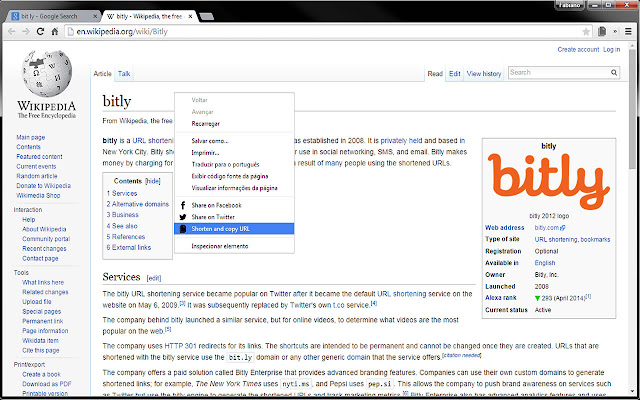Jump to 5 References in contents
The width and height of the screenshot is (640, 400).
coord(126,237)
